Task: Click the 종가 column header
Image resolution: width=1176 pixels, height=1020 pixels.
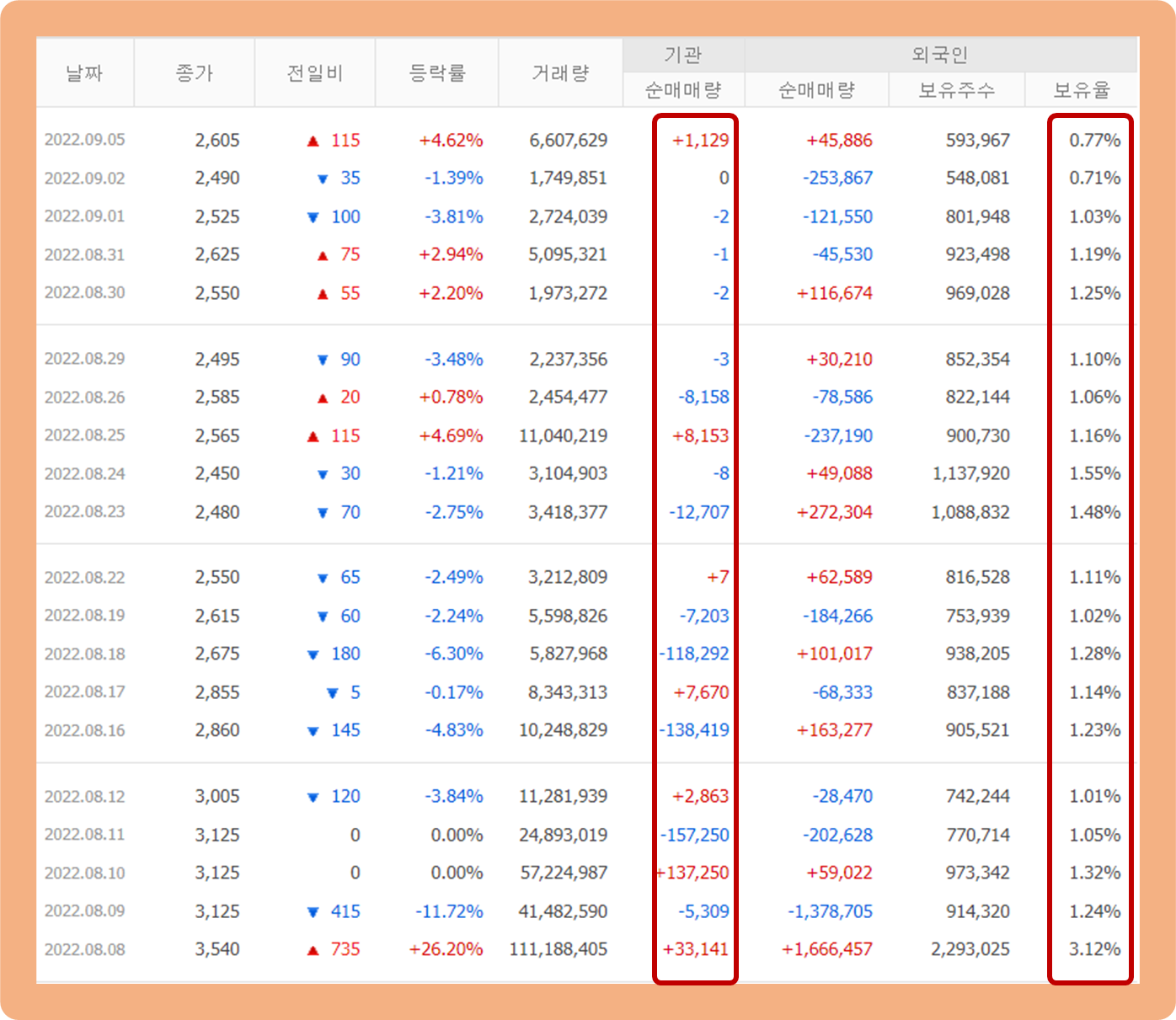Action: point(195,73)
